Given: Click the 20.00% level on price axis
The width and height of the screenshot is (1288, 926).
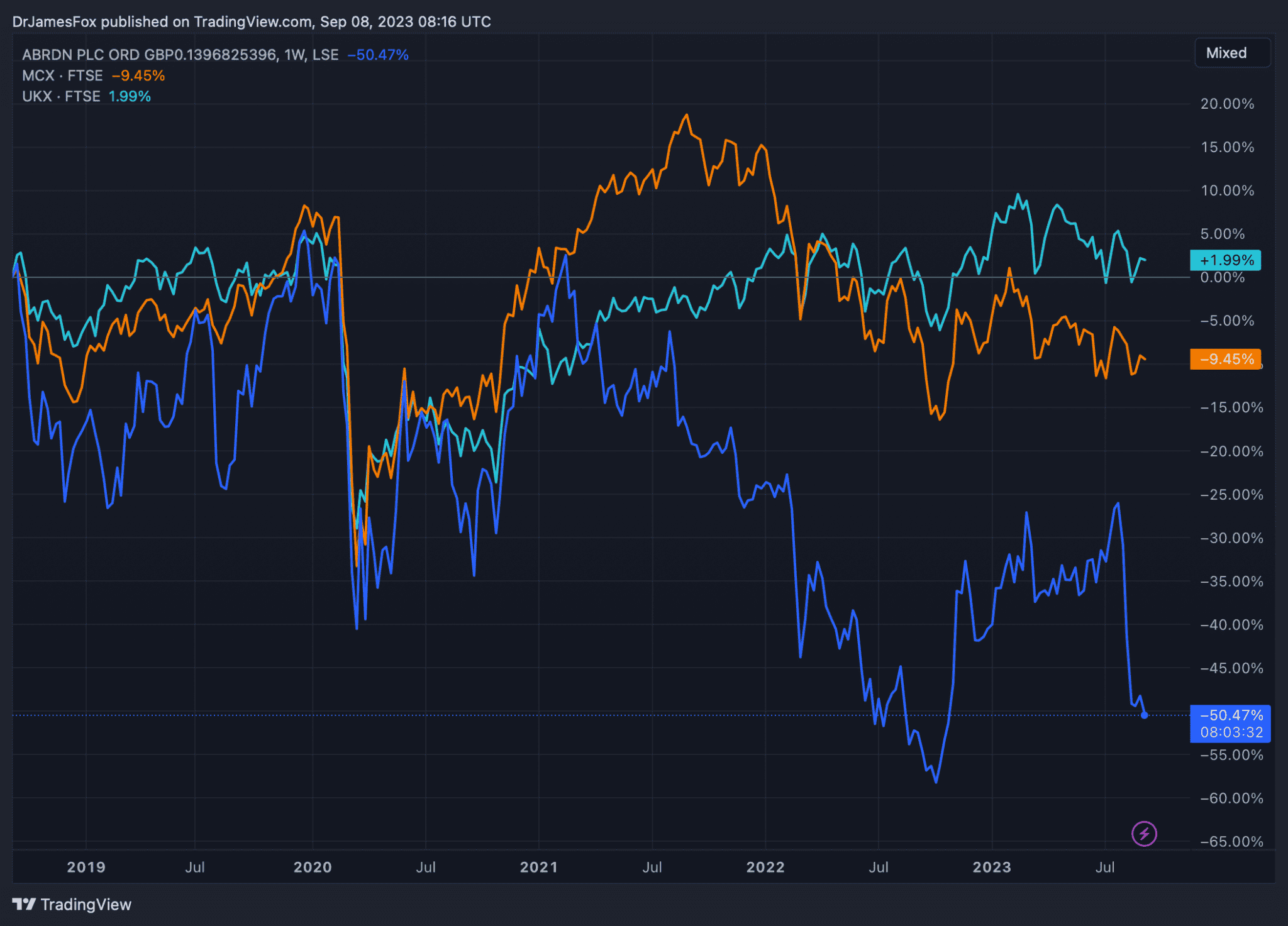Looking at the screenshot, I should coord(1227,104).
